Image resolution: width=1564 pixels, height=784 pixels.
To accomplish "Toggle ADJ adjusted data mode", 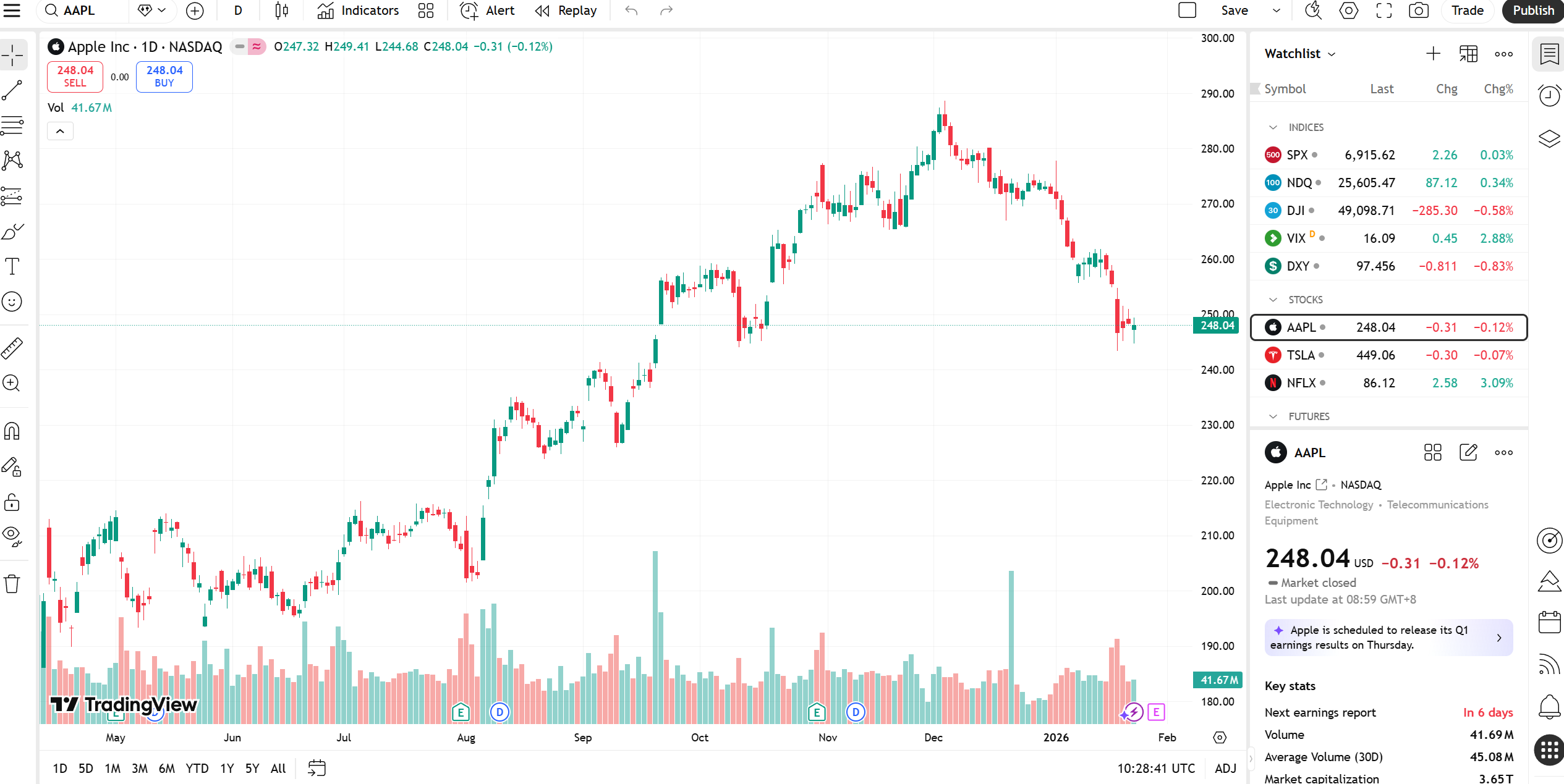I will [x=1225, y=768].
